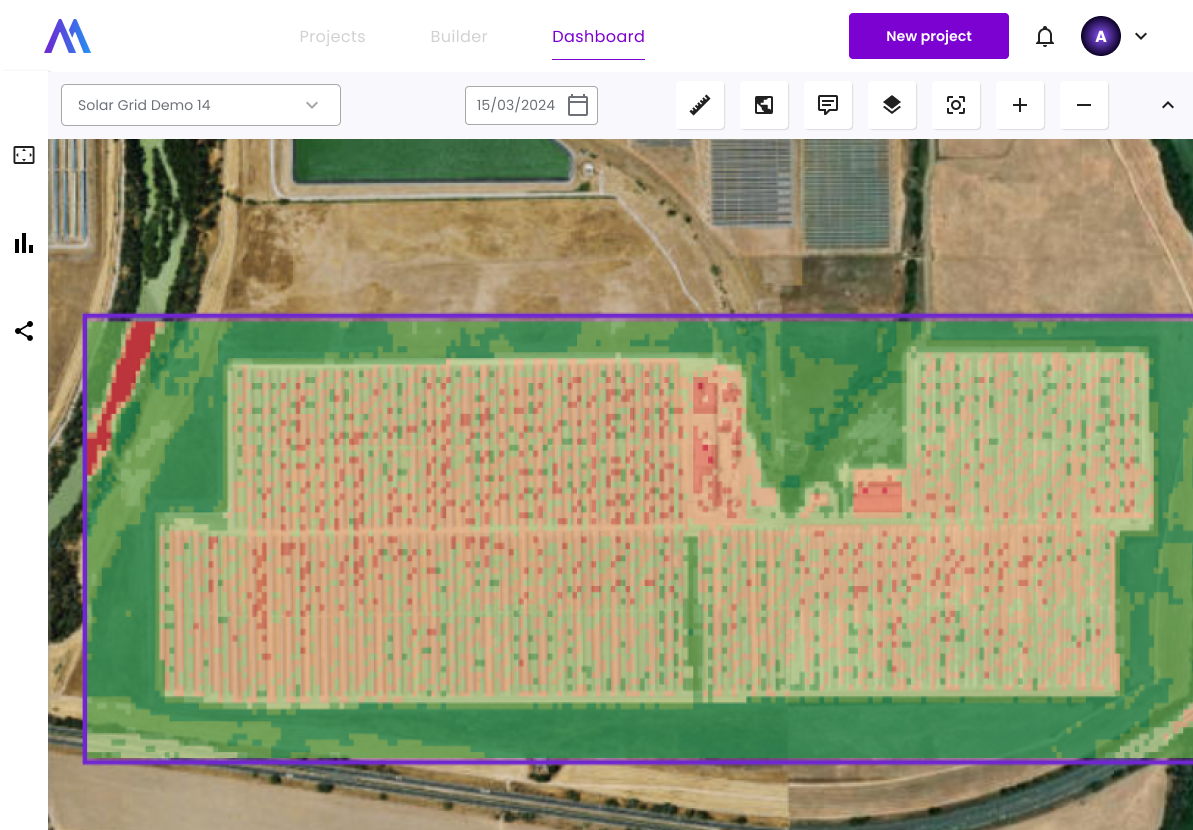
Task: Click the share icon in sidebar
Action: tap(24, 331)
